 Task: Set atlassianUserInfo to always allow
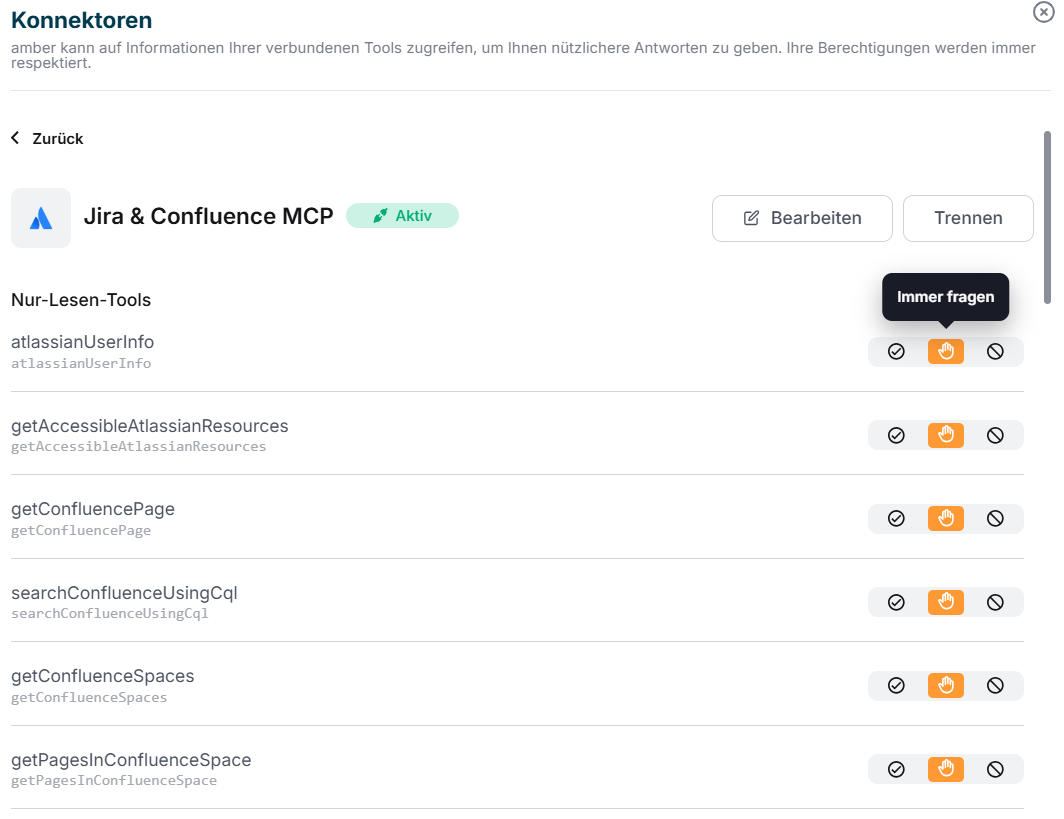[x=896, y=351]
